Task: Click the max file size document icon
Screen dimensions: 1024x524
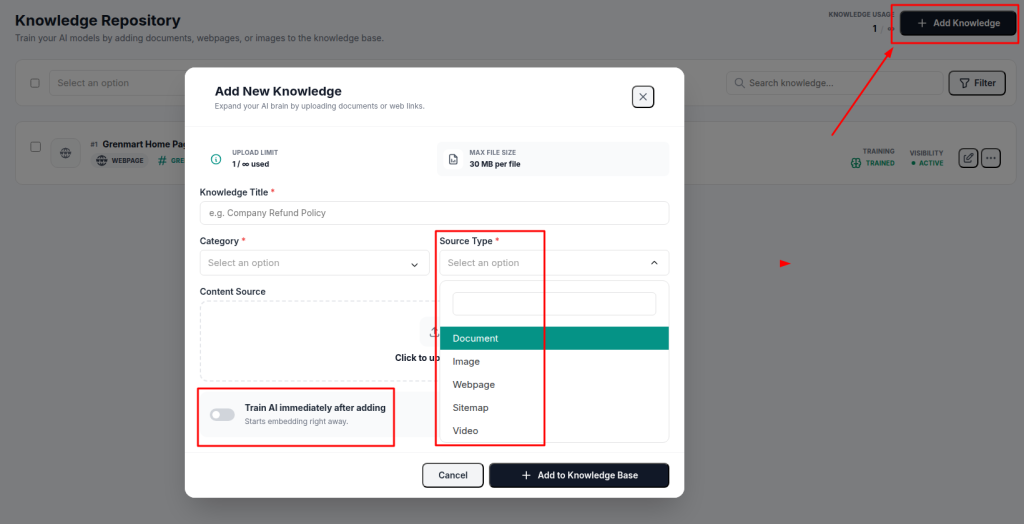Action: [453, 159]
